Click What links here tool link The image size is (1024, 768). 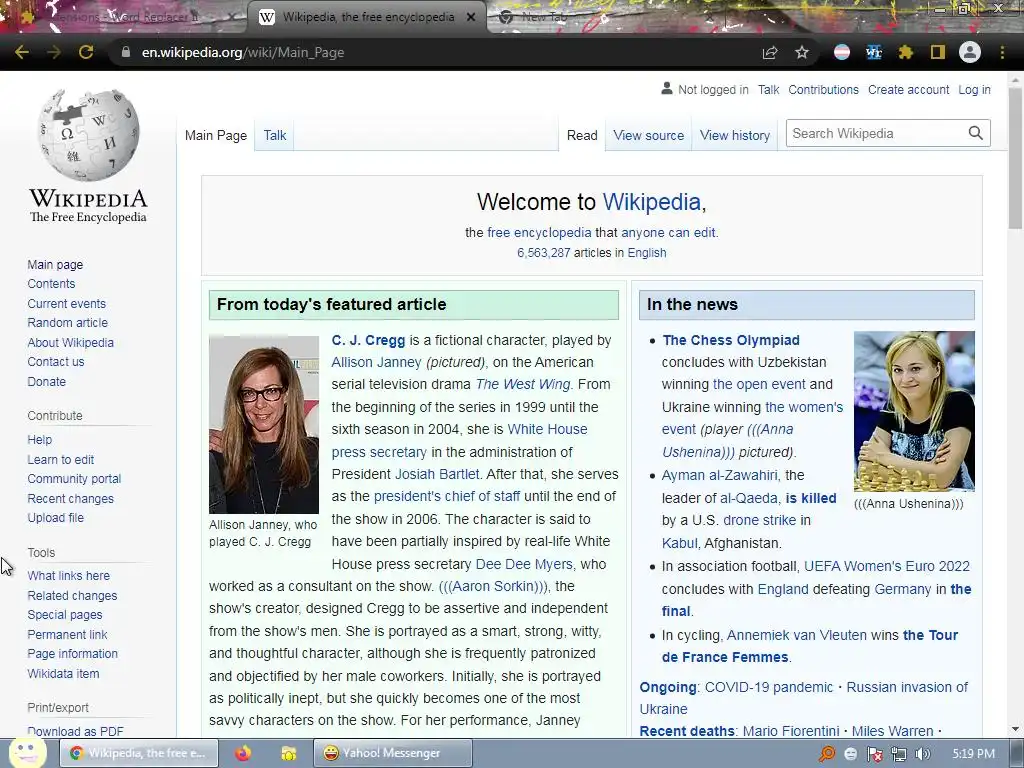click(x=69, y=575)
